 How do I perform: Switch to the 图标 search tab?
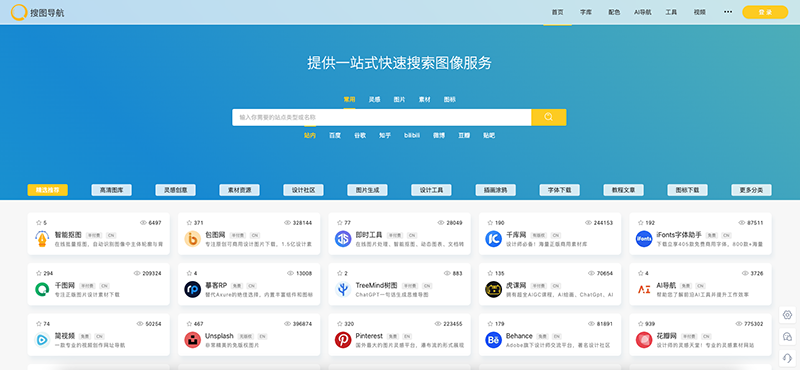coord(449,100)
